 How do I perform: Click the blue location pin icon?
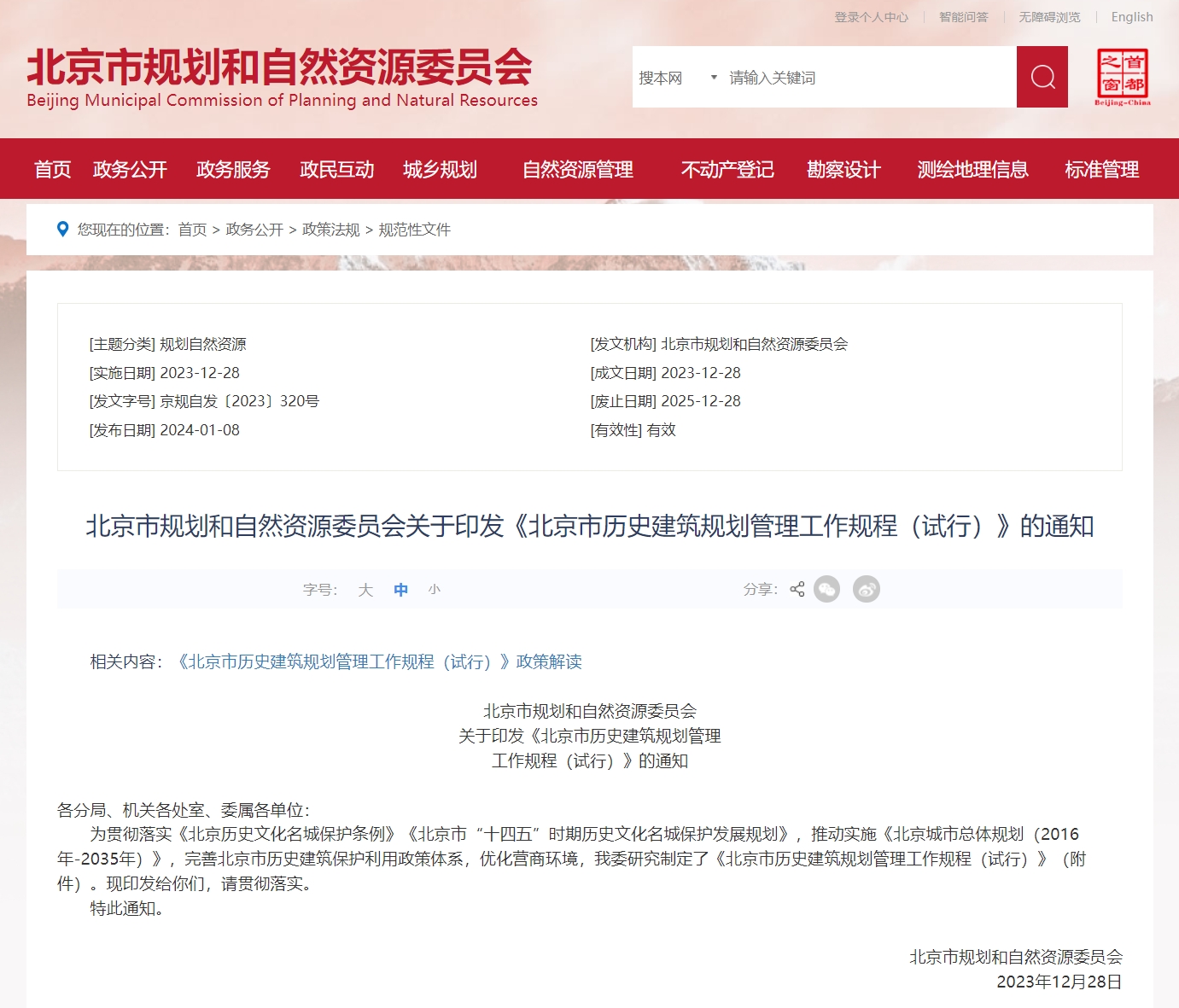[62, 229]
